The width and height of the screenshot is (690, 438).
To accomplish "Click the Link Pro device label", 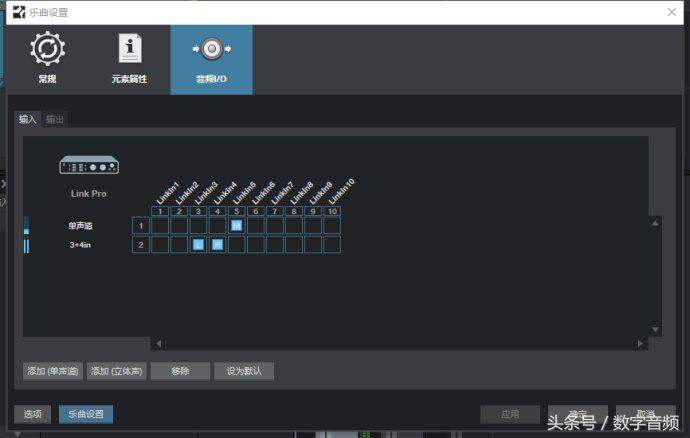I will tap(88, 194).
